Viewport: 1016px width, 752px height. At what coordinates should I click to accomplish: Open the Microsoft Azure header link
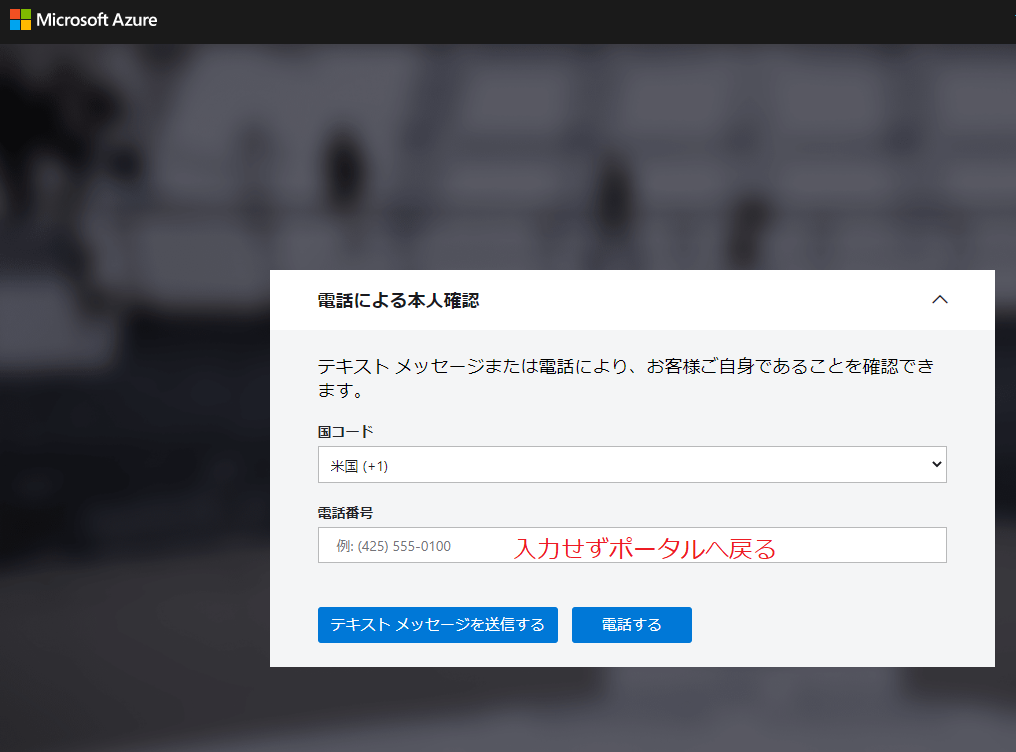point(97,20)
